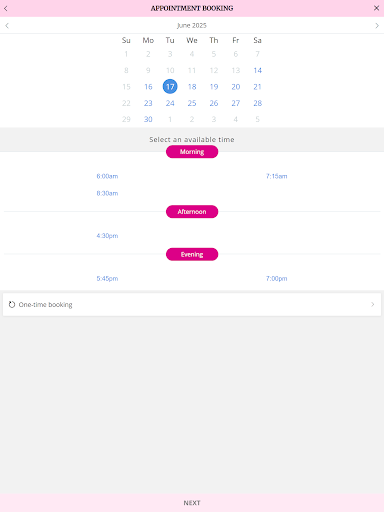384x512 pixels.
Task: Continue with the NEXT button
Action: (x=192, y=503)
